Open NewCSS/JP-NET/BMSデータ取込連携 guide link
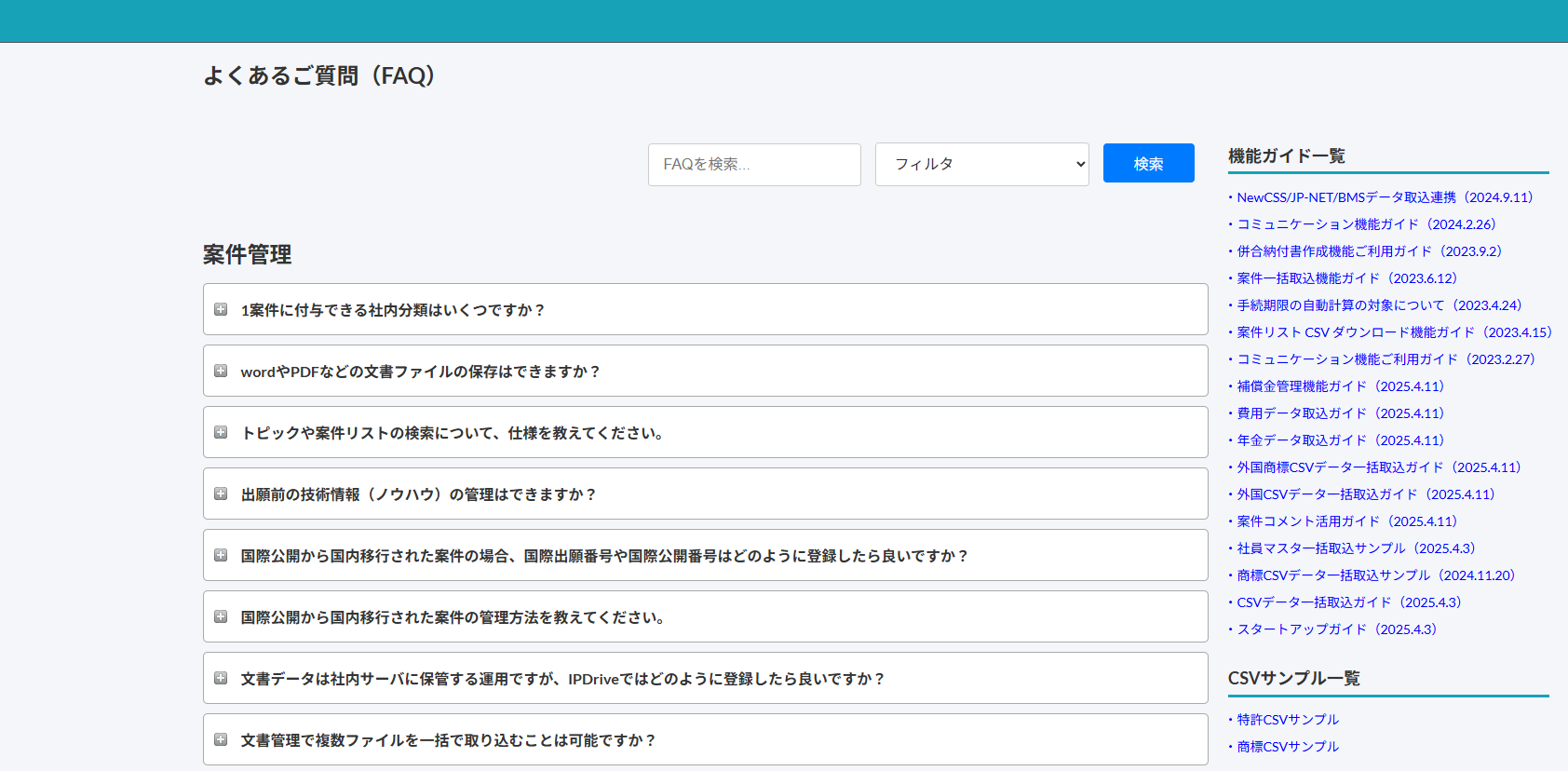This screenshot has height=771, width=1568. coord(1385,197)
